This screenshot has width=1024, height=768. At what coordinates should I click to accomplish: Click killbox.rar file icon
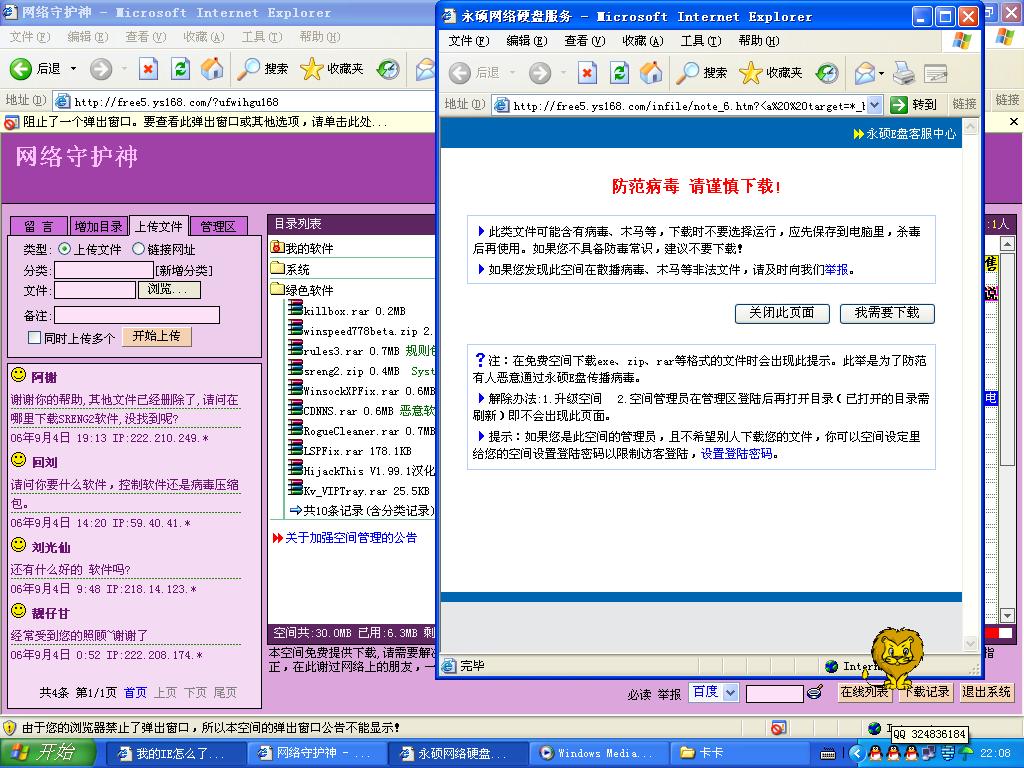[295, 308]
